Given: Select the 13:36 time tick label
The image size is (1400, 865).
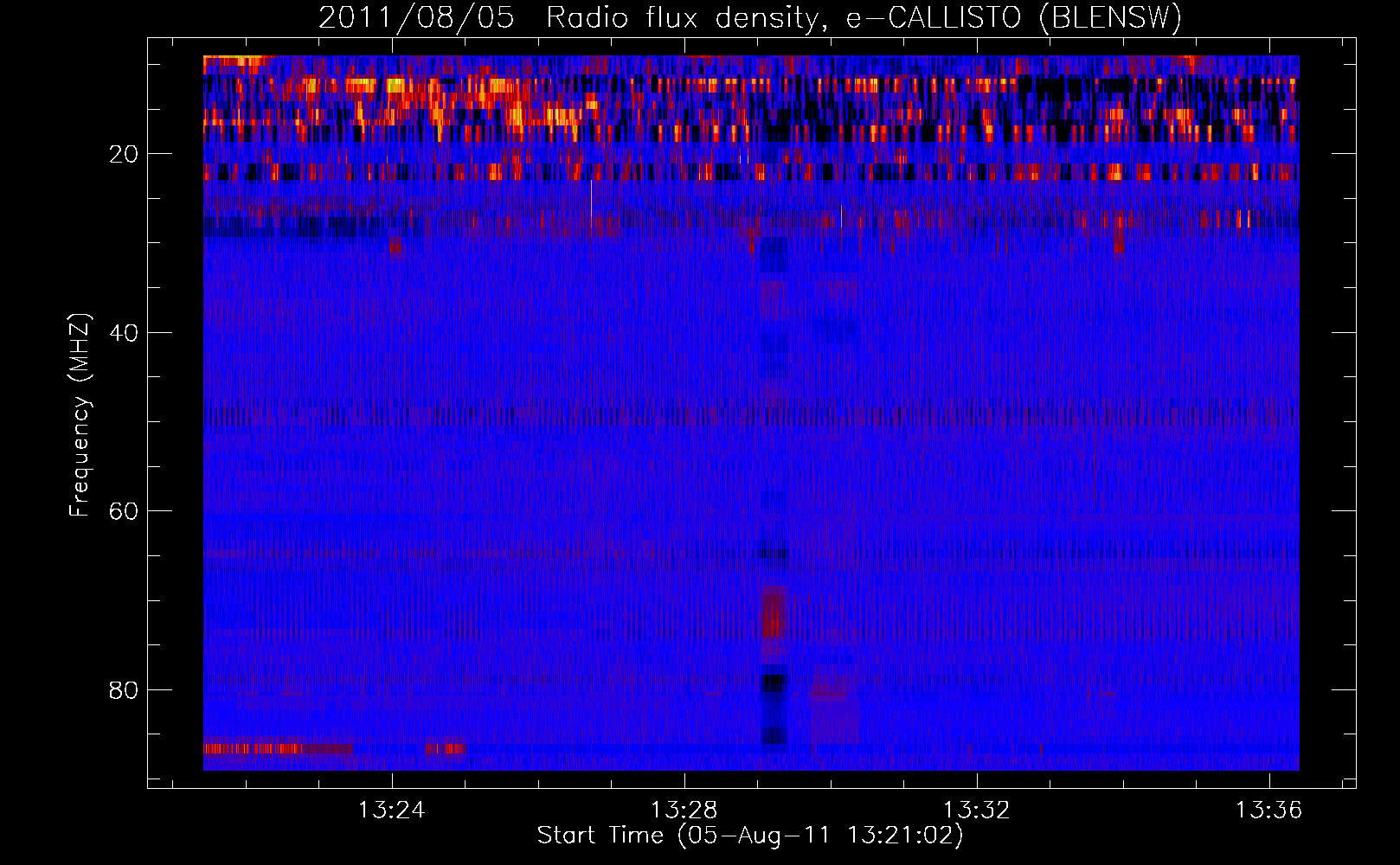Looking at the screenshot, I should tap(1268, 811).
